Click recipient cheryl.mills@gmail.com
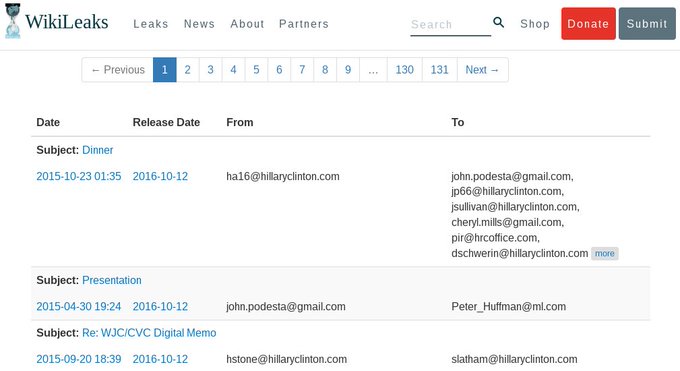The height and width of the screenshot is (371, 680). pos(507,223)
